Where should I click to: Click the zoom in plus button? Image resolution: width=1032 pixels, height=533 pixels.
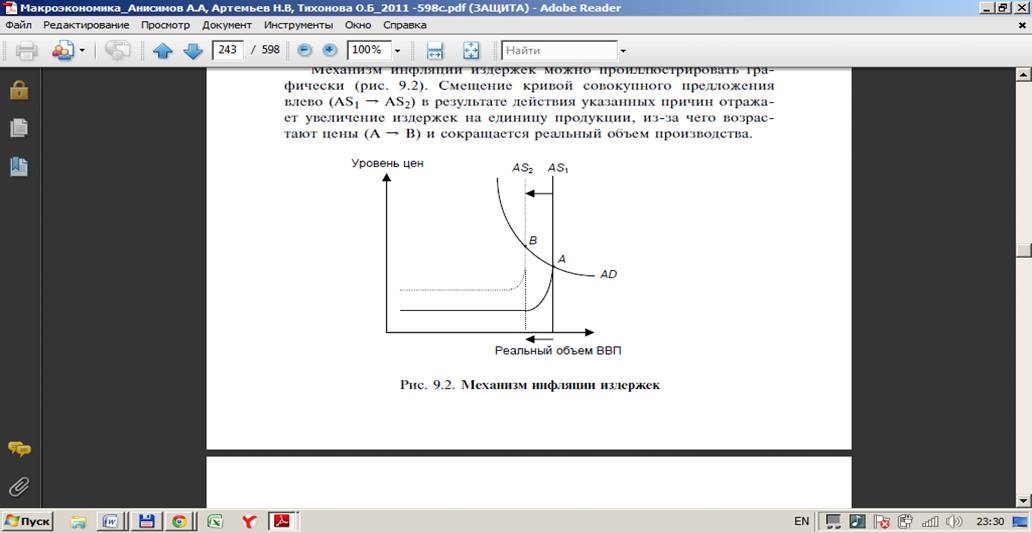tap(330, 51)
